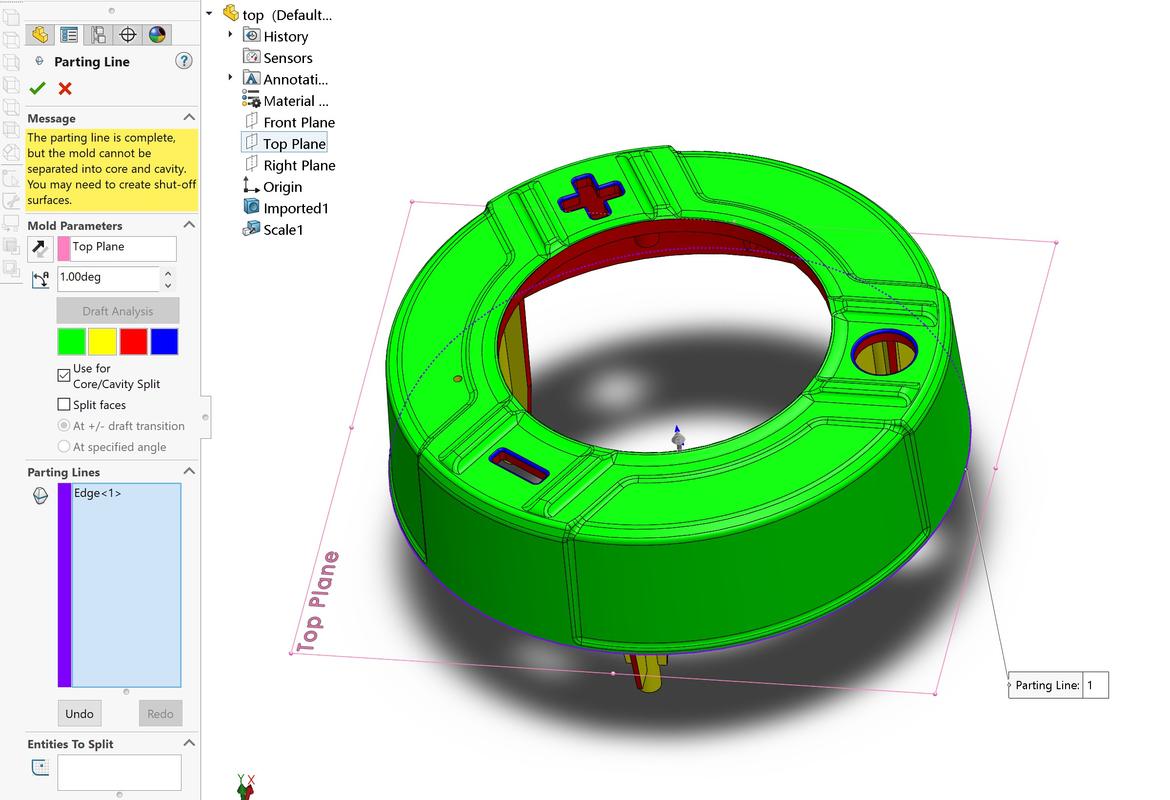Edit the 1.00deg draft angle field
Screen dimensions: 1170x800
click(108, 278)
